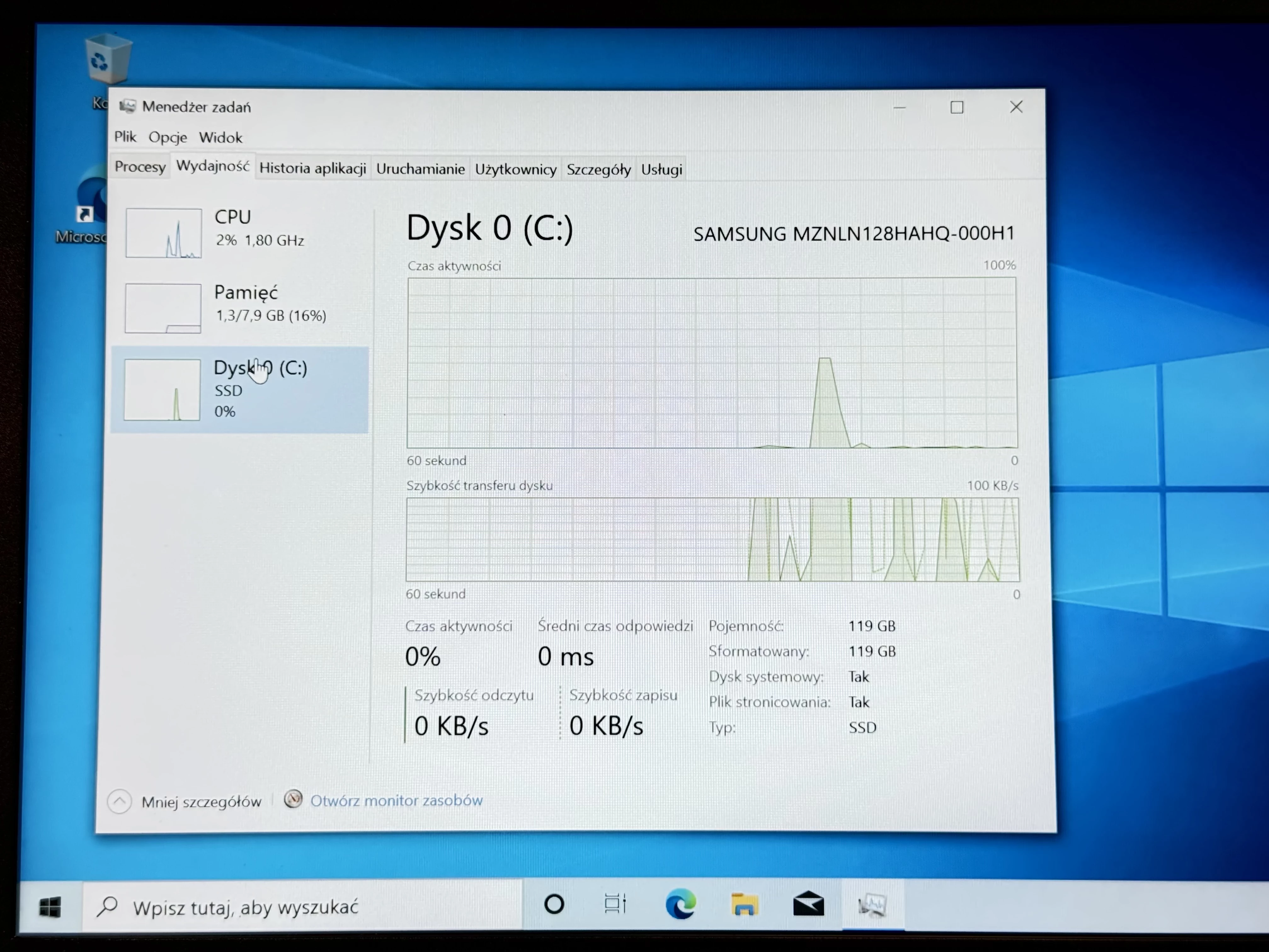Launch Microsoft Edge from the taskbar
This screenshot has width=1269, height=952.
click(680, 904)
